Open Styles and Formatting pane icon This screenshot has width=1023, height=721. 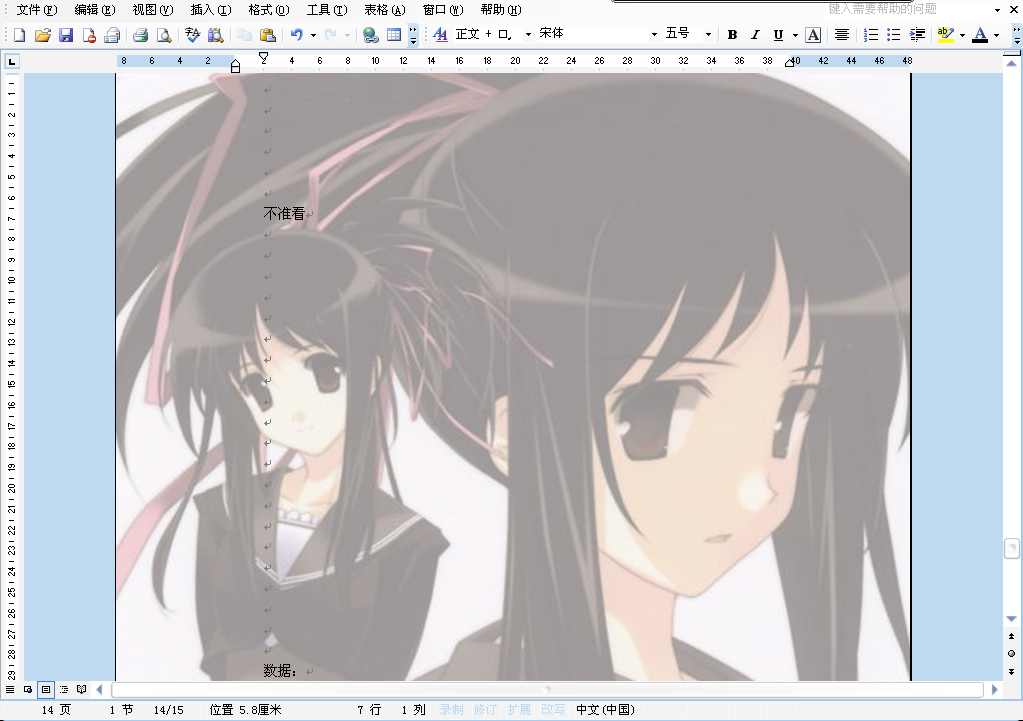pyautogui.click(x=440, y=35)
